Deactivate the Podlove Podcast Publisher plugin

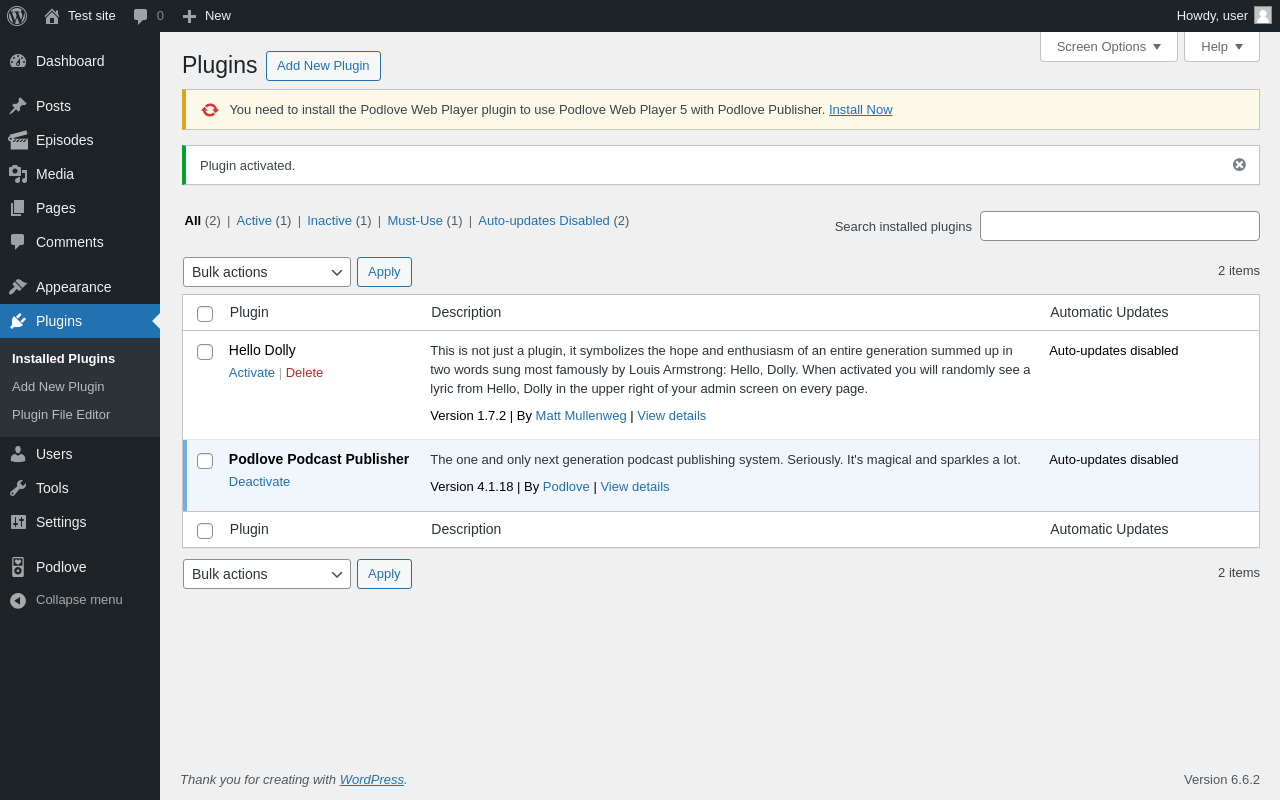[x=259, y=482]
